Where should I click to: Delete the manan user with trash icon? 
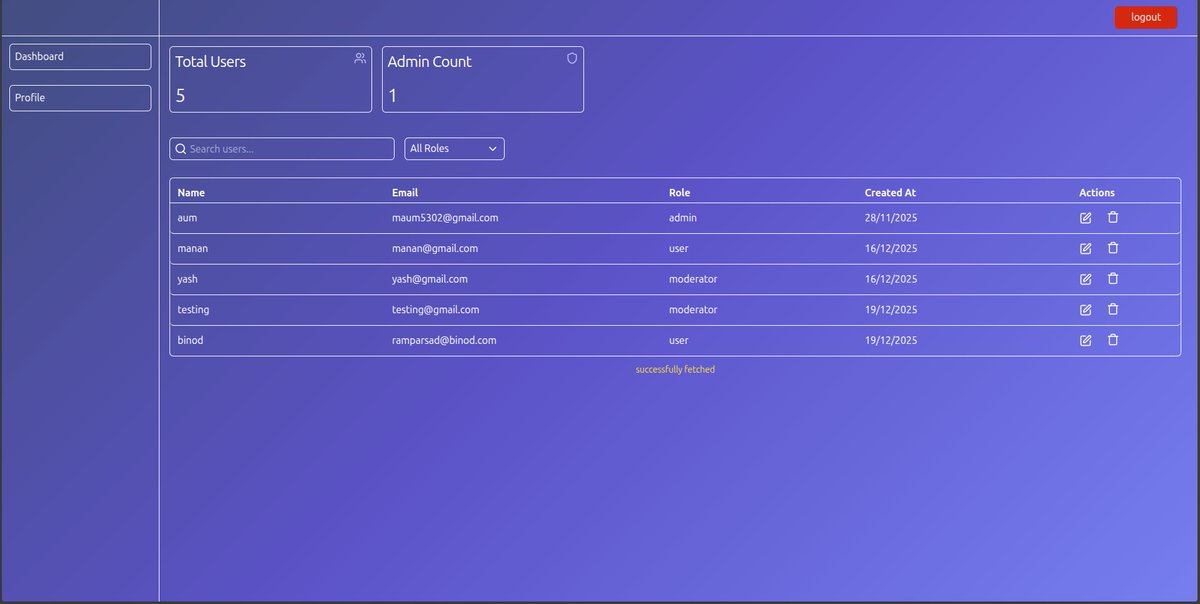1113,248
